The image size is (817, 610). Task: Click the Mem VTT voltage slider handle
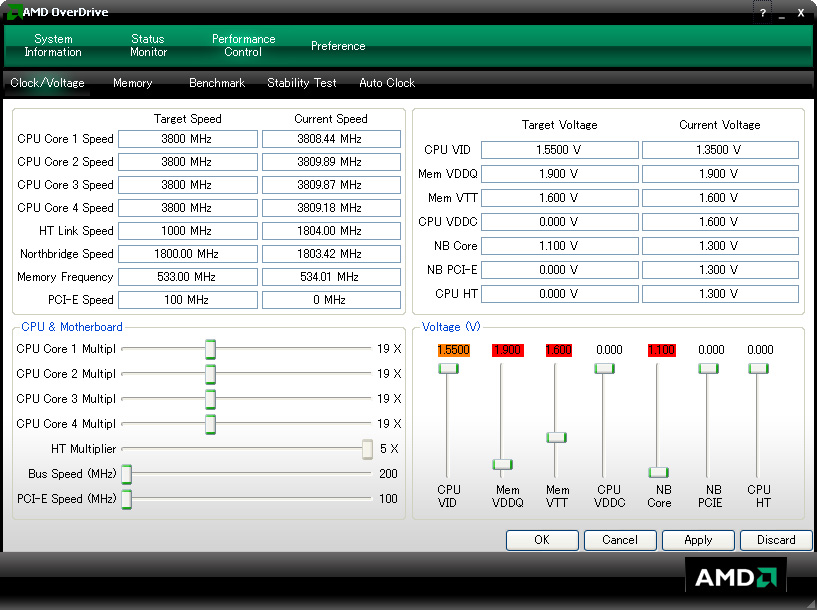pos(556,437)
